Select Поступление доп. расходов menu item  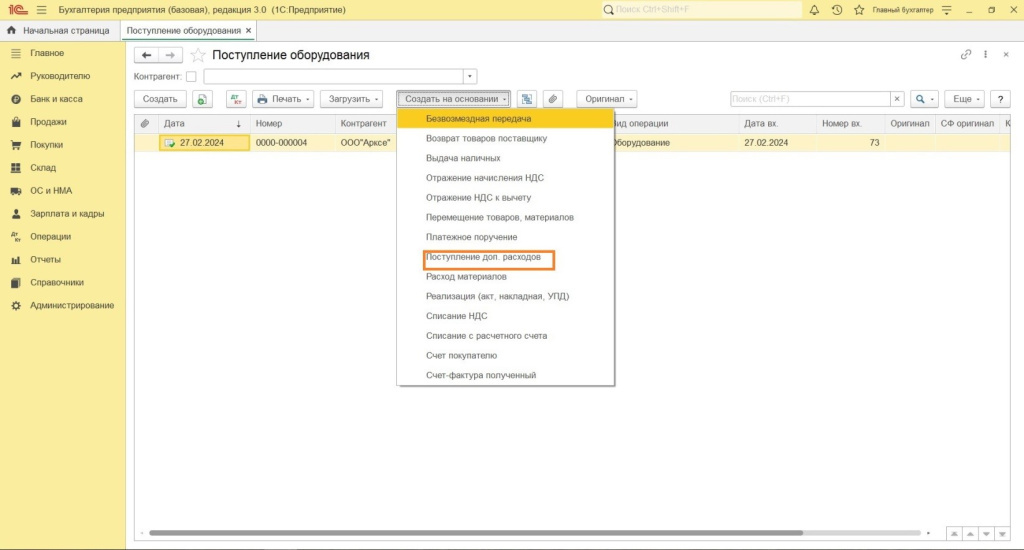(x=483, y=257)
